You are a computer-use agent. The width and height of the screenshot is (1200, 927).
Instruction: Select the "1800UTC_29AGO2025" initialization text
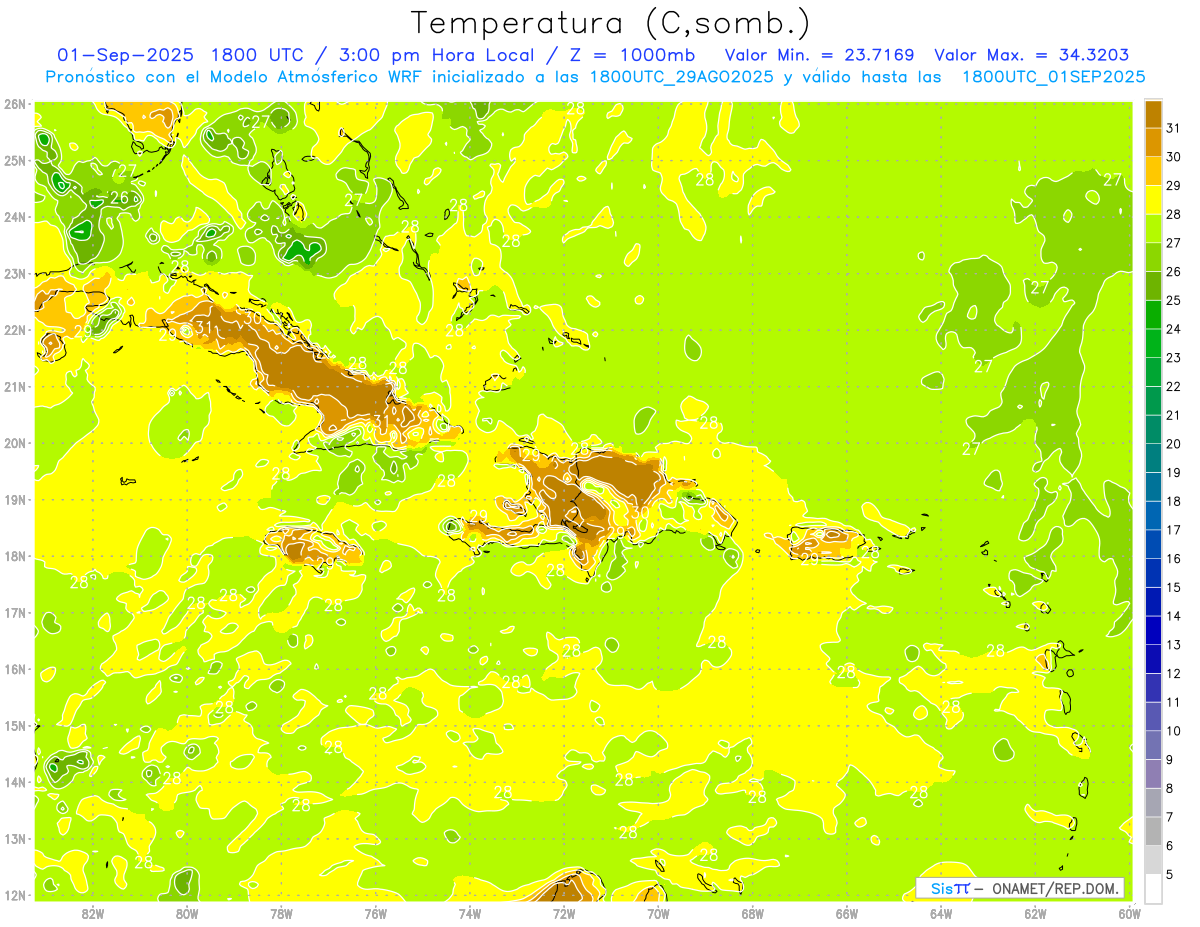tap(682, 77)
